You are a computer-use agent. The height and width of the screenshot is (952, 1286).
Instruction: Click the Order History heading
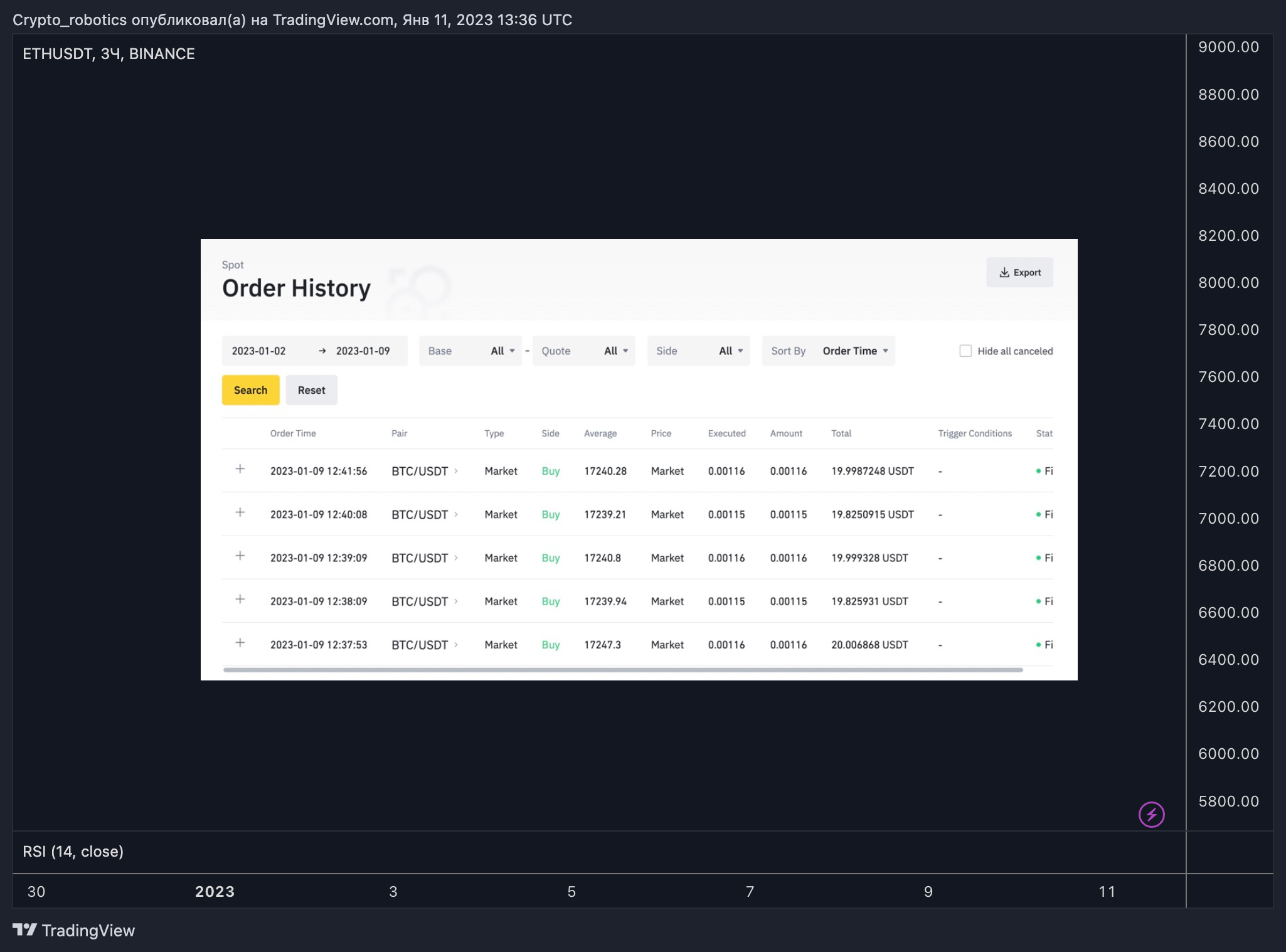[296, 288]
